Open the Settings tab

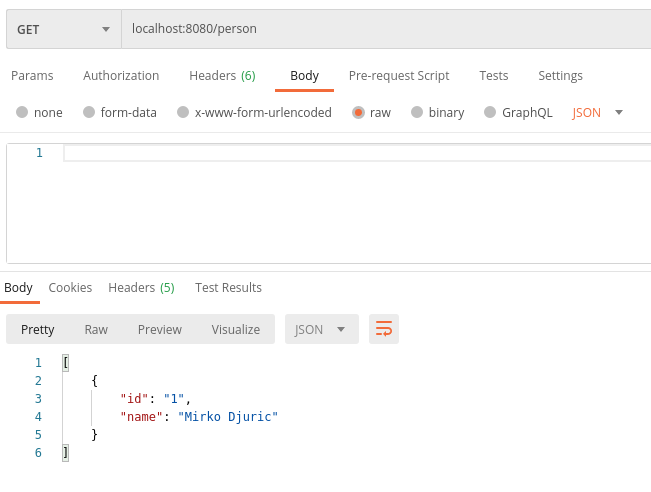pyautogui.click(x=560, y=76)
